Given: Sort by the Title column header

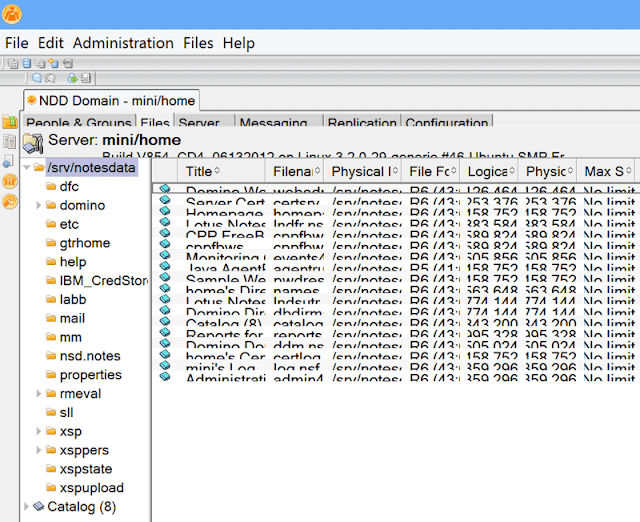Looking at the screenshot, I should pos(221,171).
